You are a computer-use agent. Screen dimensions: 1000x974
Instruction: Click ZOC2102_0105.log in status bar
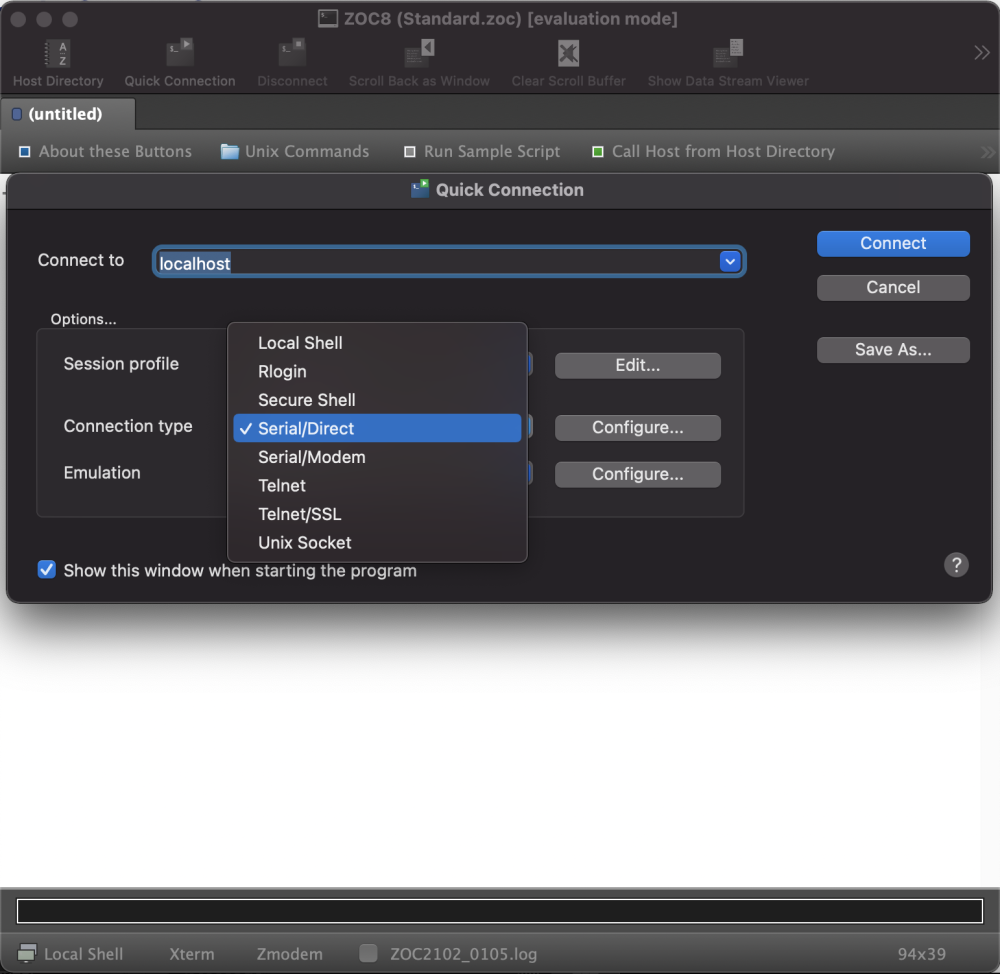point(464,954)
